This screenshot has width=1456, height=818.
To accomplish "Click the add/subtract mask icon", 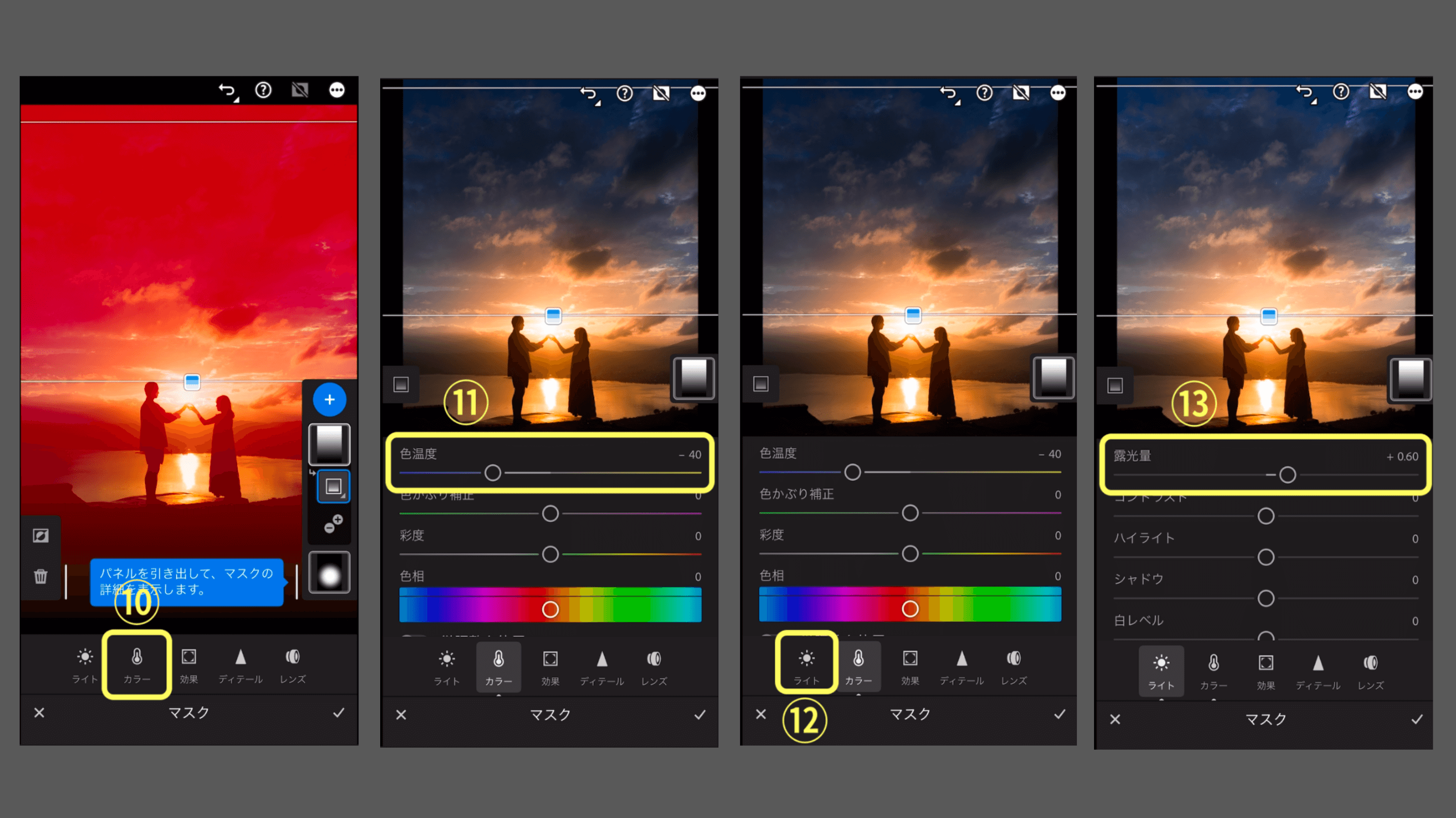I will 333,524.
